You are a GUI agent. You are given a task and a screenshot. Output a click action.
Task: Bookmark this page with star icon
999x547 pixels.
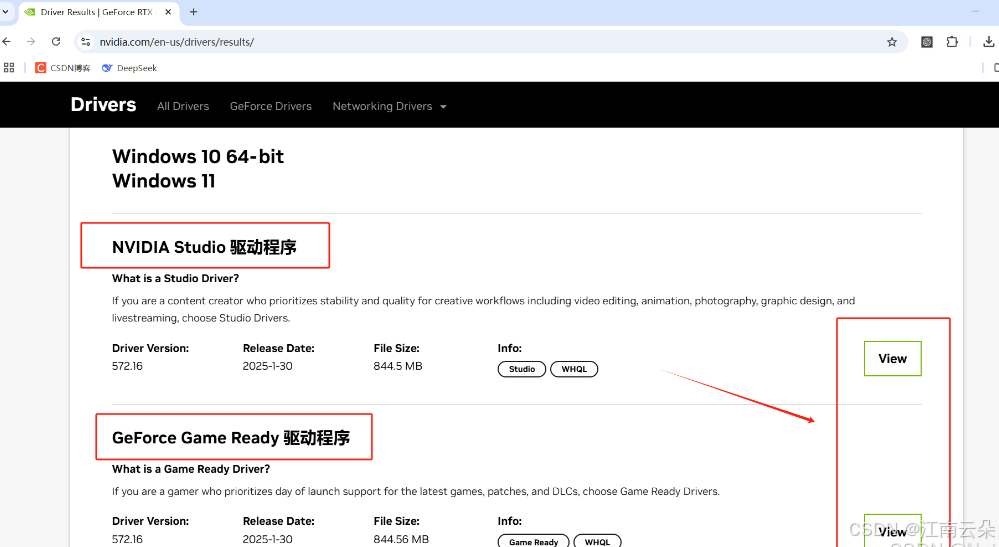[x=892, y=42]
